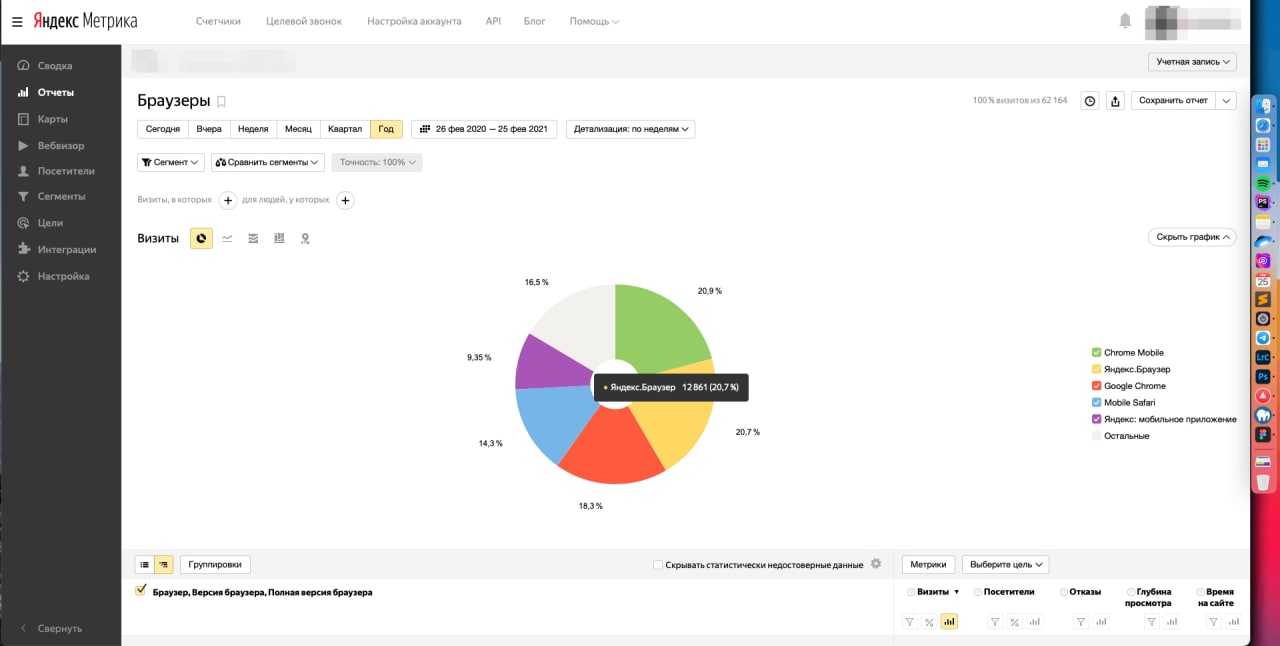This screenshot has width=1280, height=646.
Task: Add a visit condition with the first plus button
Action: [x=228, y=200]
